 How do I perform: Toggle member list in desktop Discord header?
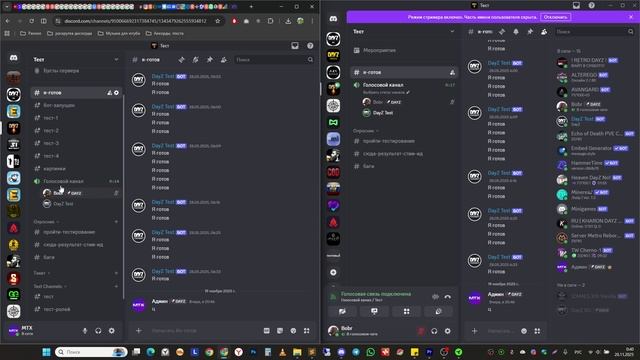pos(544,31)
